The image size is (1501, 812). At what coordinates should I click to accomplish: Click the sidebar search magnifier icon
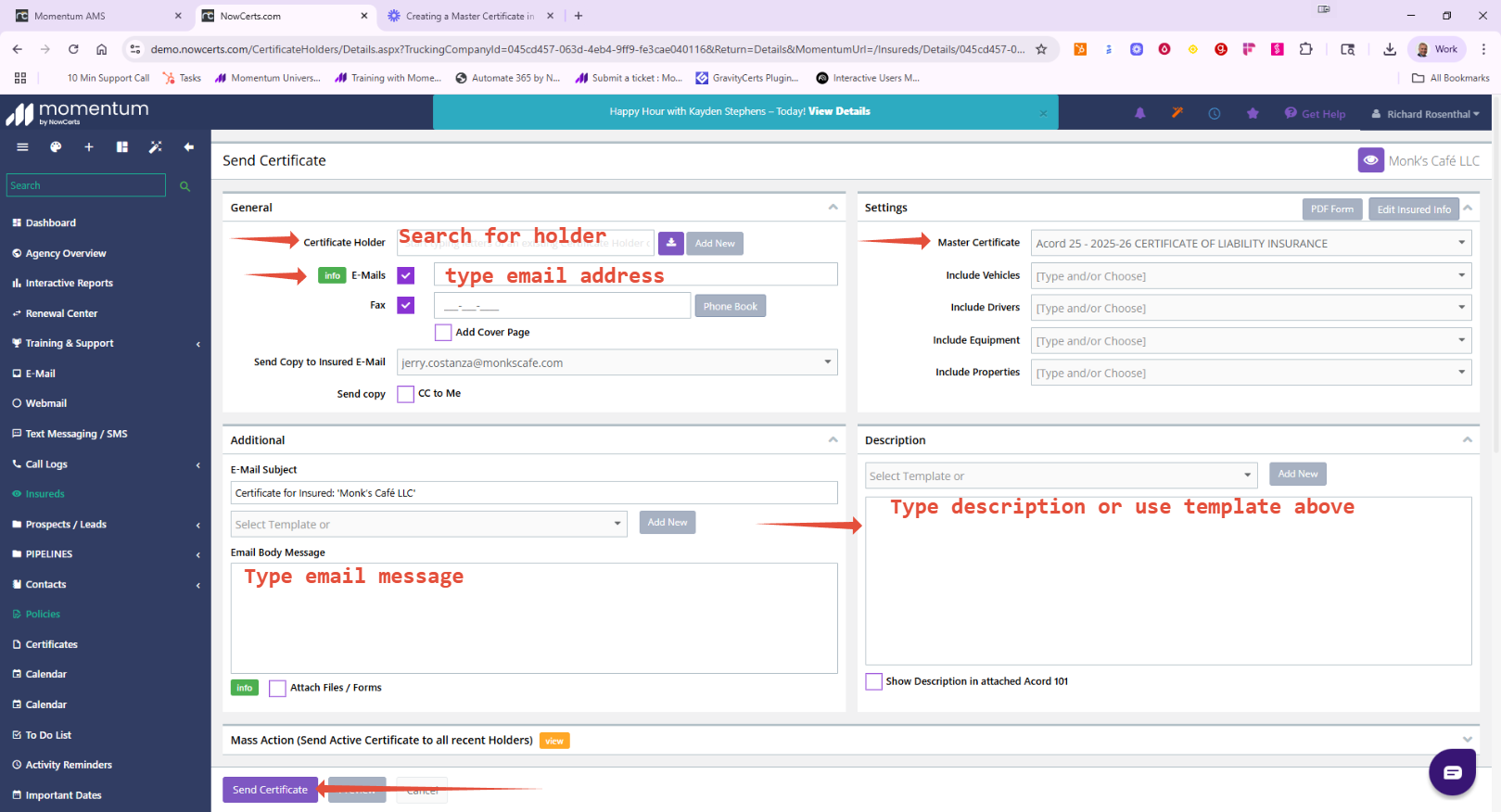184,186
